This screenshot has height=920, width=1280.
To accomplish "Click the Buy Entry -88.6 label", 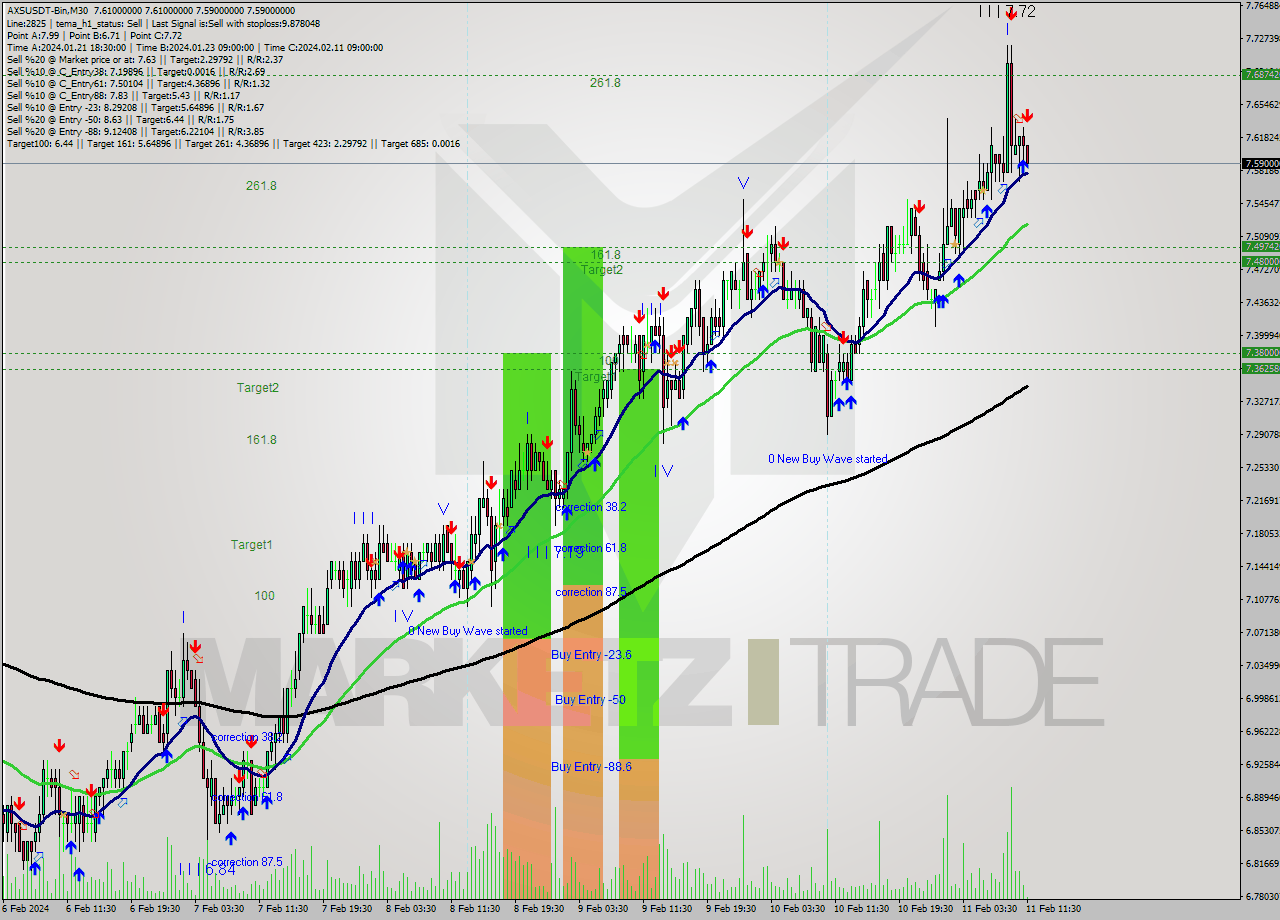I will click(x=591, y=766).
